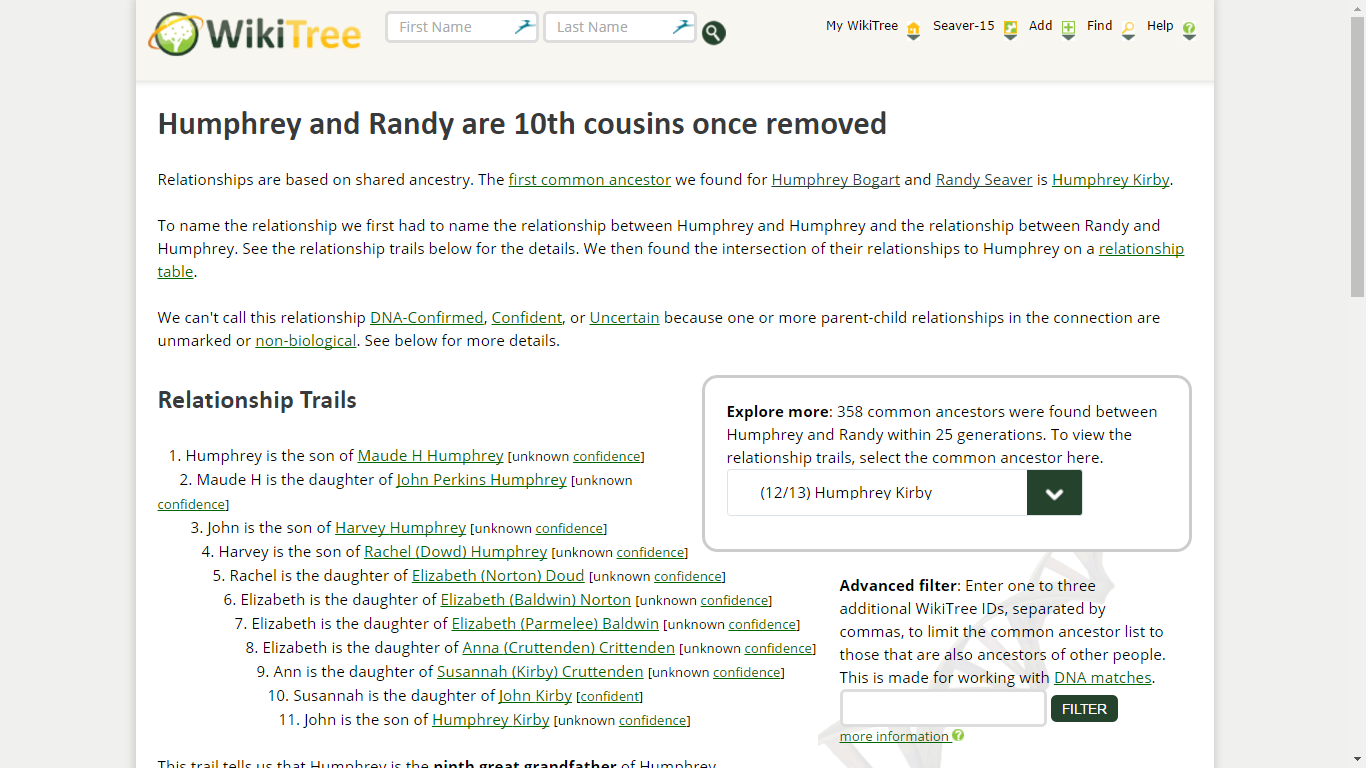Screen dimensions: 1366x768
Task: Open the Add menu
Action: coord(1041,26)
